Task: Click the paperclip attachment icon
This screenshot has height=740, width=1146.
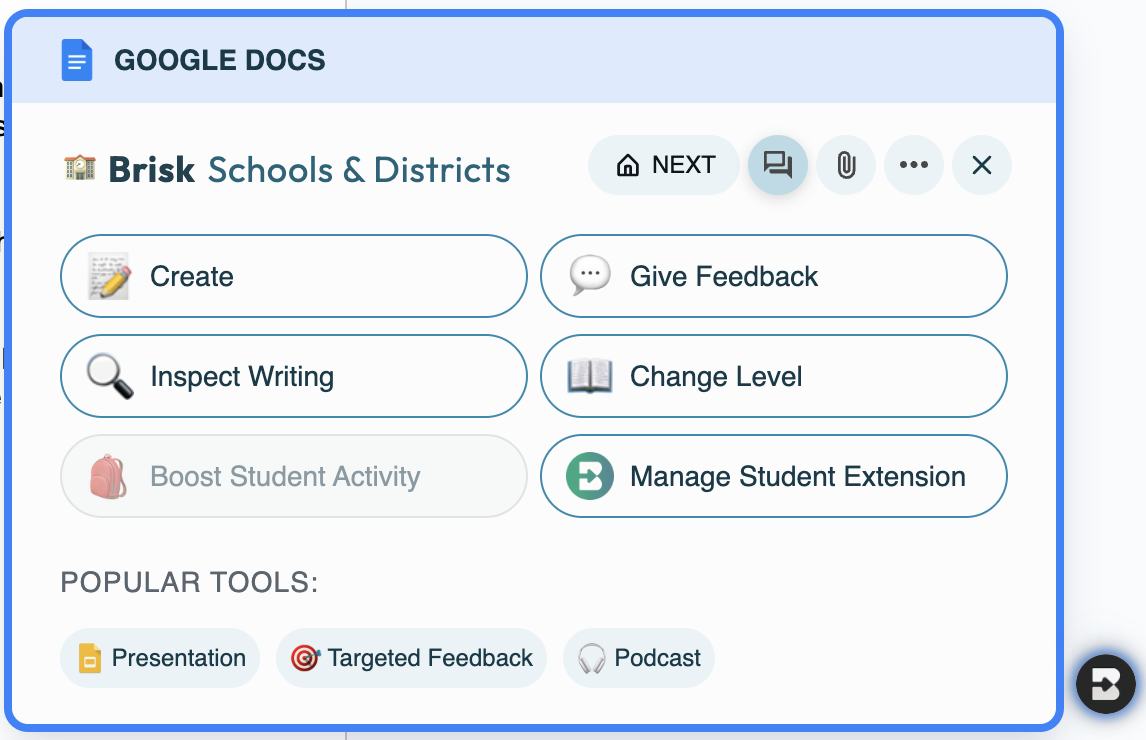Action: point(846,165)
